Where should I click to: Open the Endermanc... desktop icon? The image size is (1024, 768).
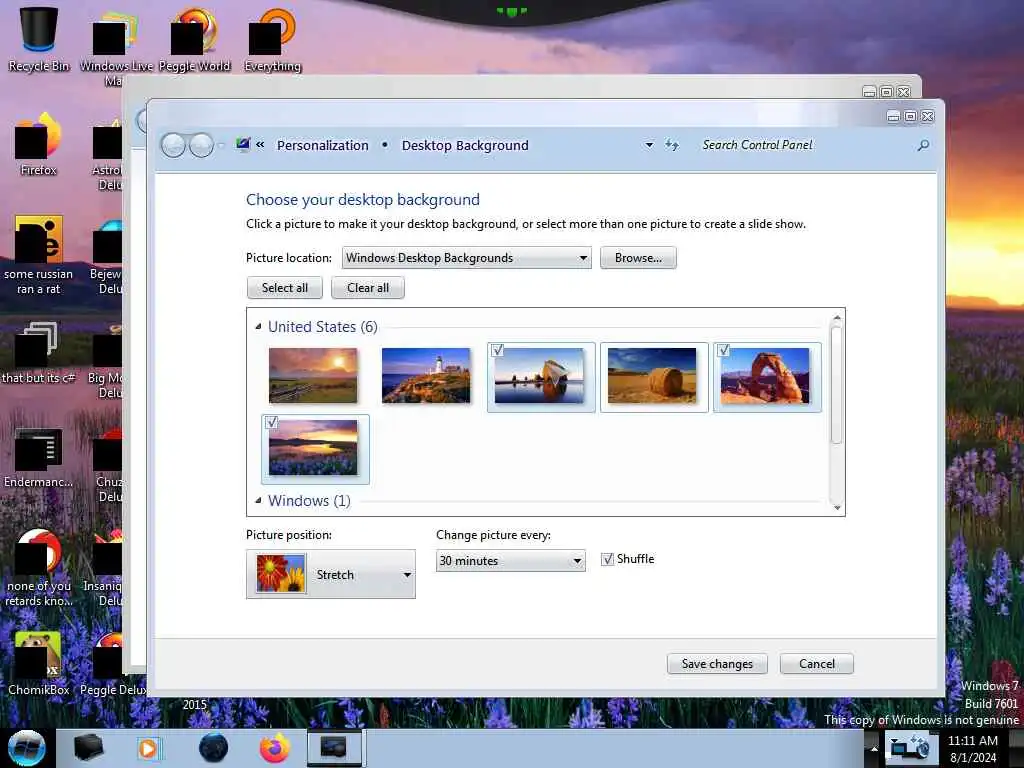coord(39,457)
